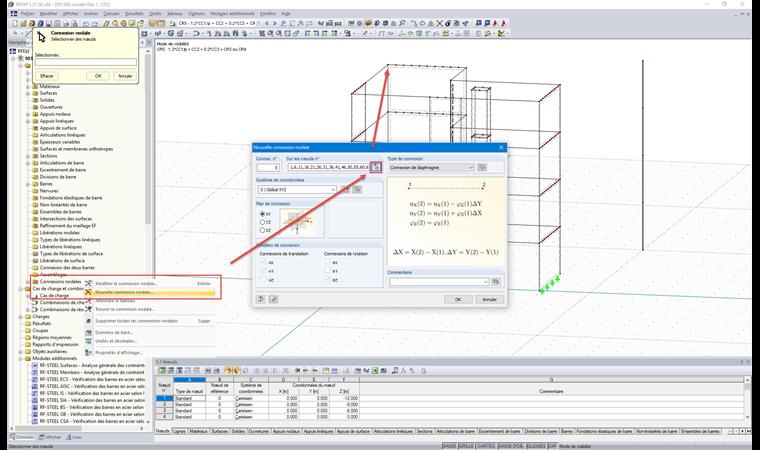Viewport: 760px width, 450px height.
Task: Click the RF-STEEL EC3 module icon in the navigator
Action: [35, 379]
